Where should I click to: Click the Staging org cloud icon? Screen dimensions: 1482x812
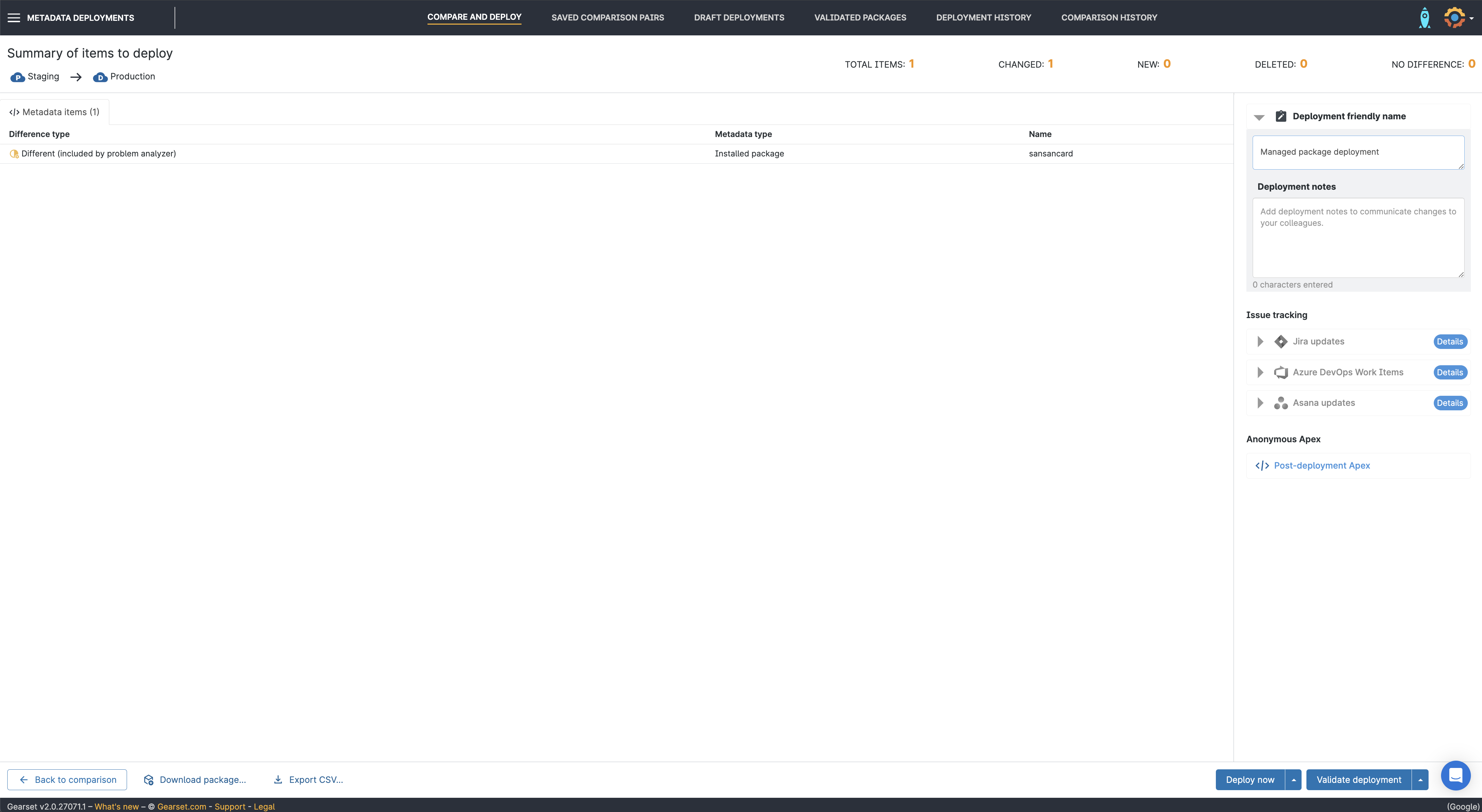pyautogui.click(x=18, y=77)
